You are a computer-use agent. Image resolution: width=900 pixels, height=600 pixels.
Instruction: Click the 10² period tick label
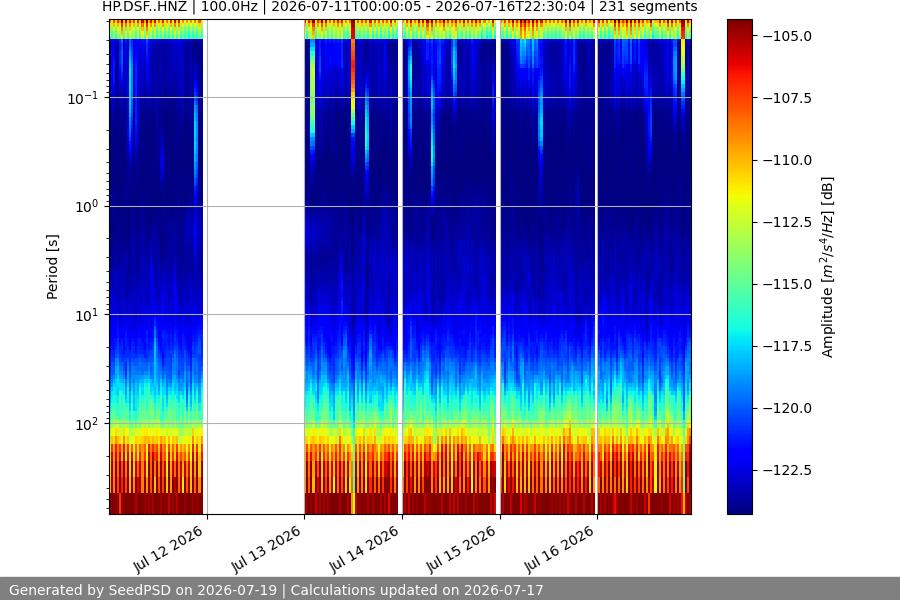click(x=87, y=424)
